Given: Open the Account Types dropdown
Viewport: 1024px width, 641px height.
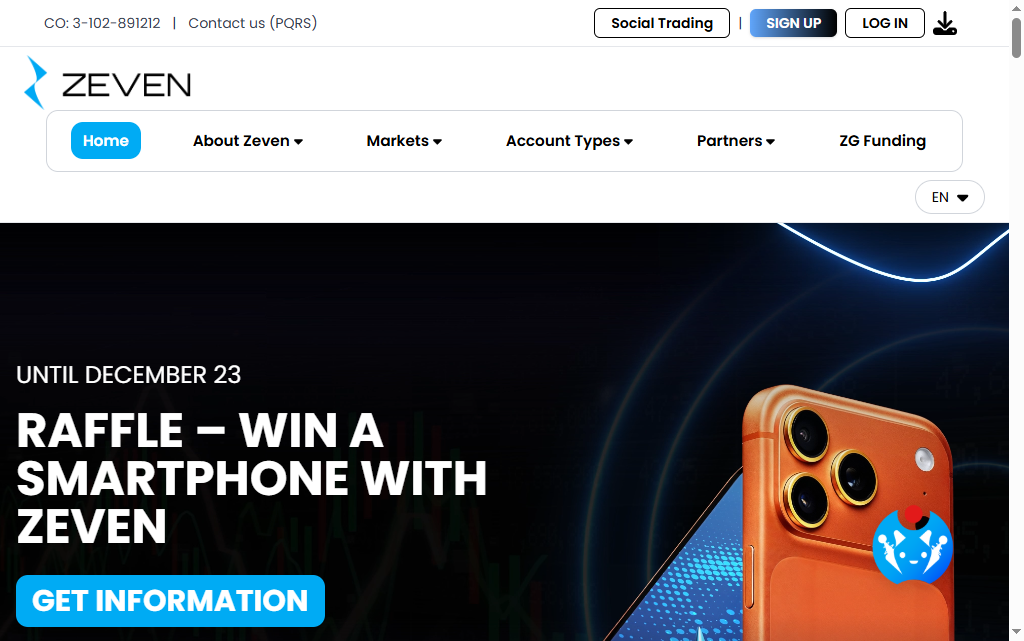Looking at the screenshot, I should 569,141.
